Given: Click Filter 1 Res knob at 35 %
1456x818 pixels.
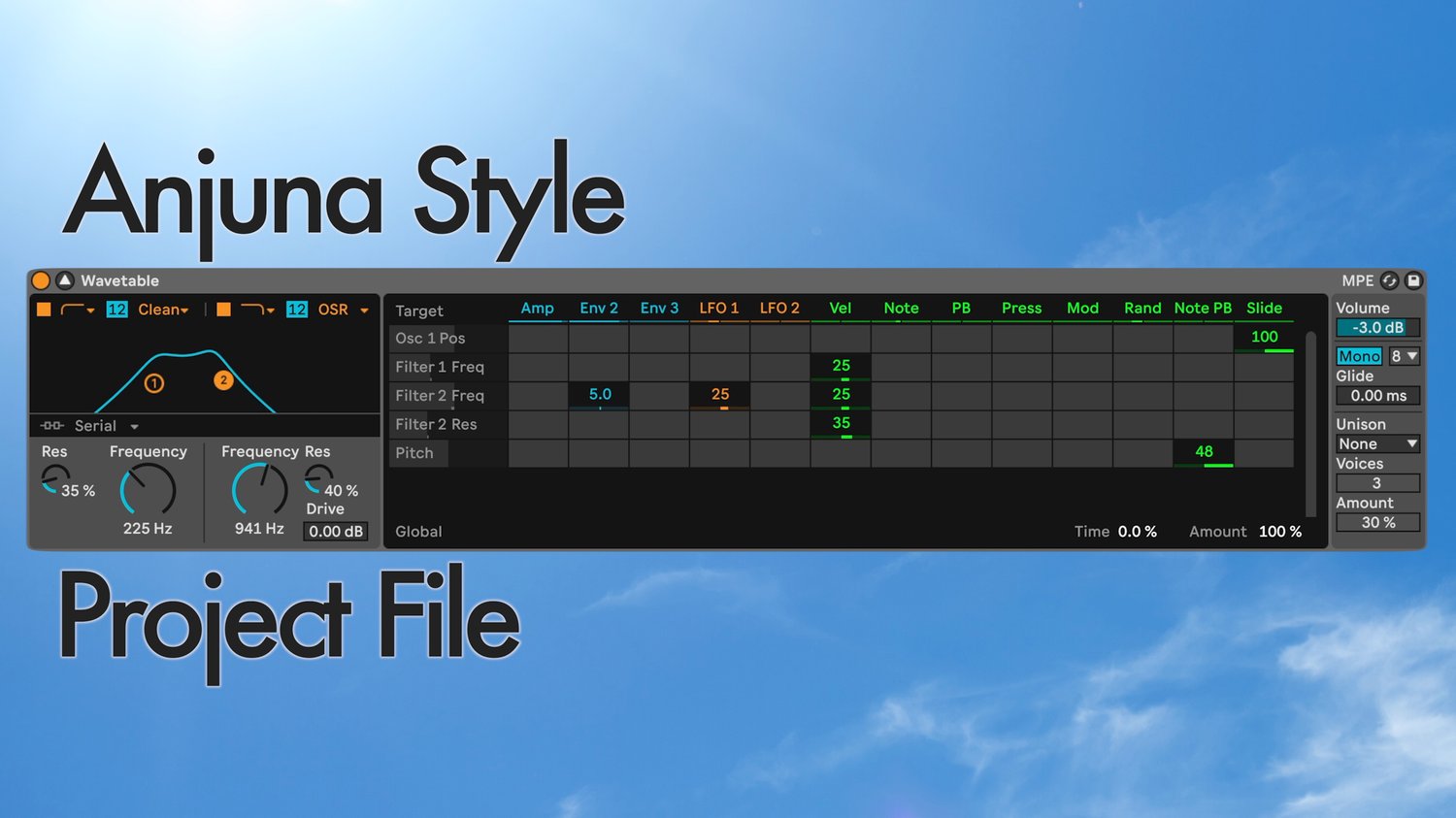Looking at the screenshot, I should point(54,478).
